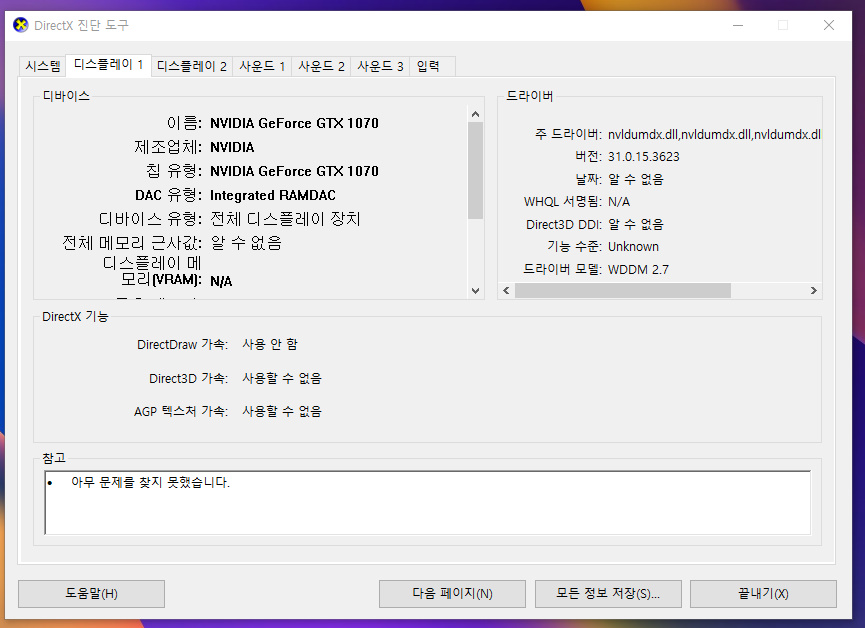Image resolution: width=865 pixels, height=628 pixels.
Task: Click the driver version 31.0.15.3623
Action: [644, 157]
